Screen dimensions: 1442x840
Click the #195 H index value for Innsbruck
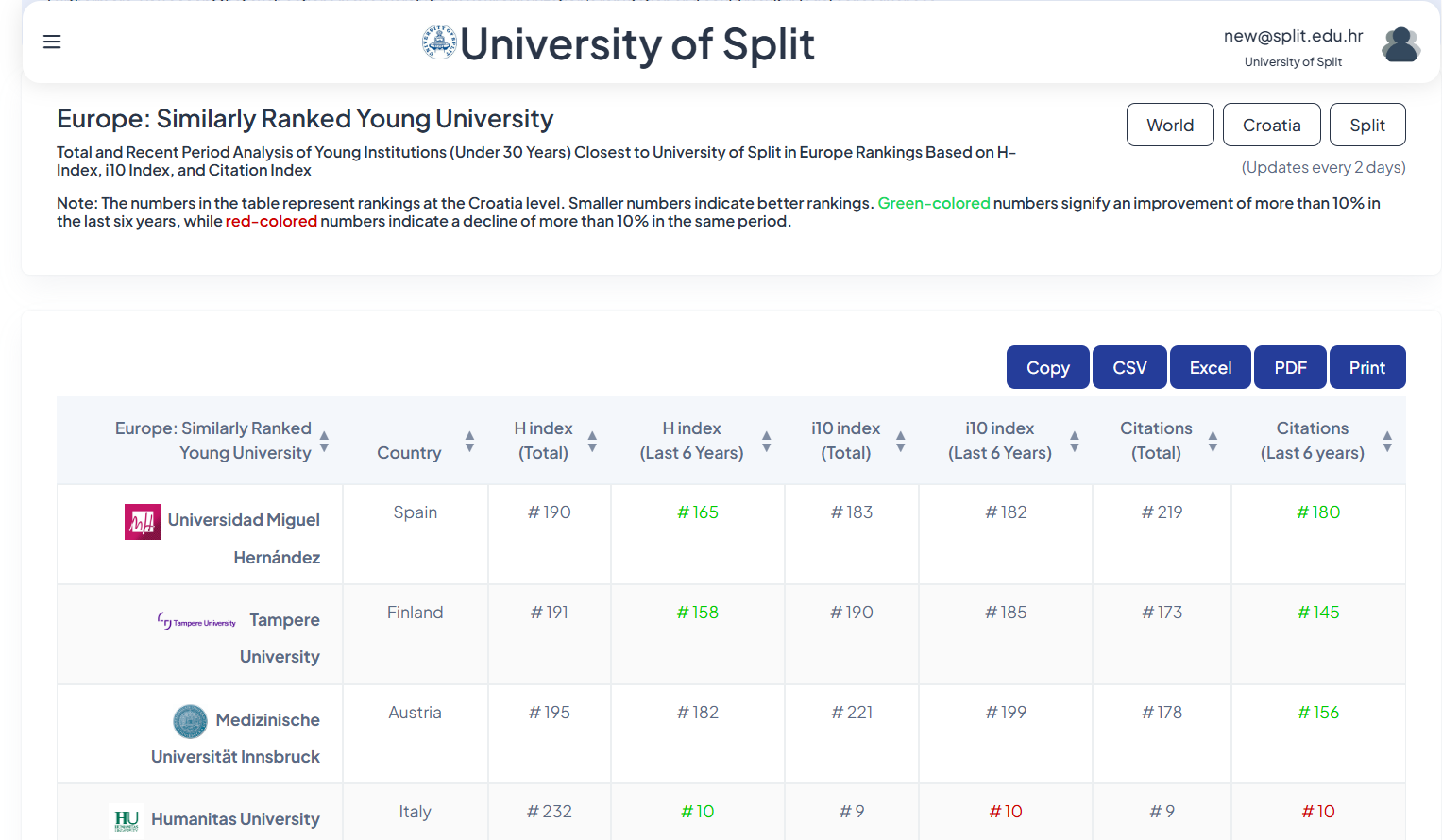pyautogui.click(x=550, y=713)
